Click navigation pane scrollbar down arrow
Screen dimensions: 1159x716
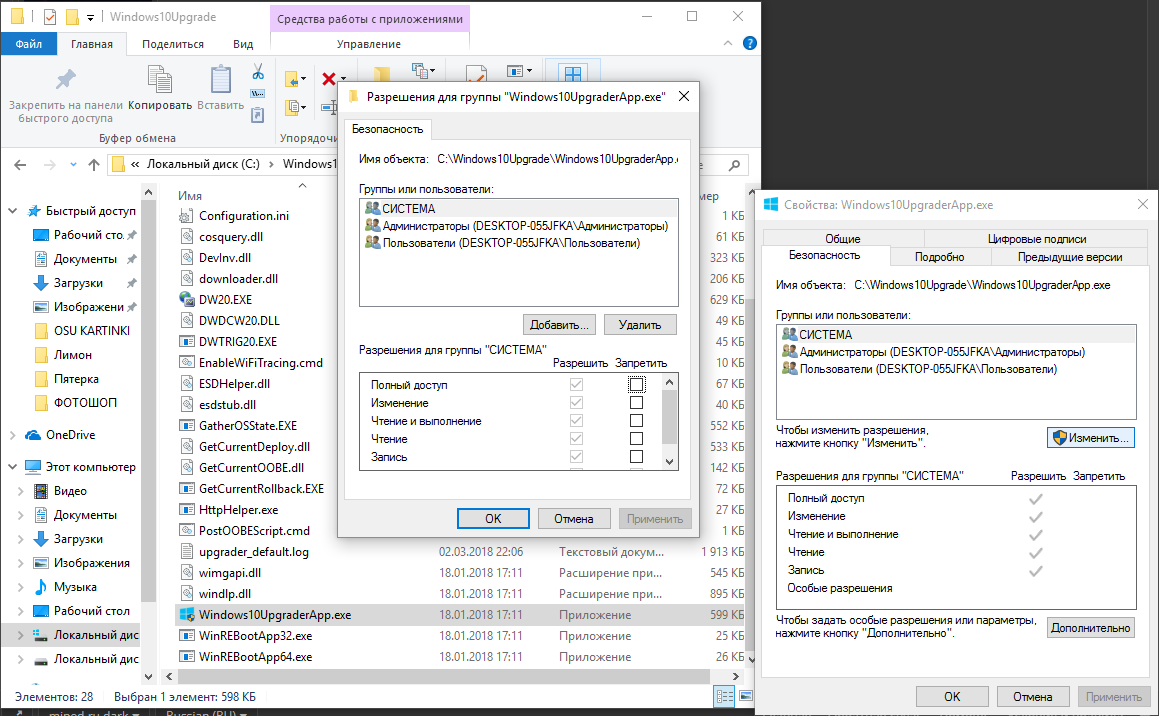coord(148,676)
